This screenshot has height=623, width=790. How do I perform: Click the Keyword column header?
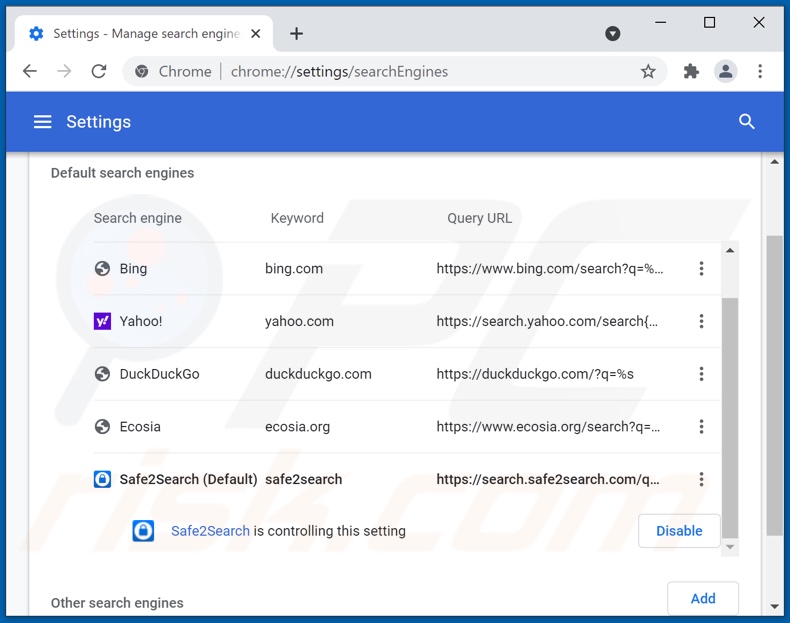pos(297,218)
